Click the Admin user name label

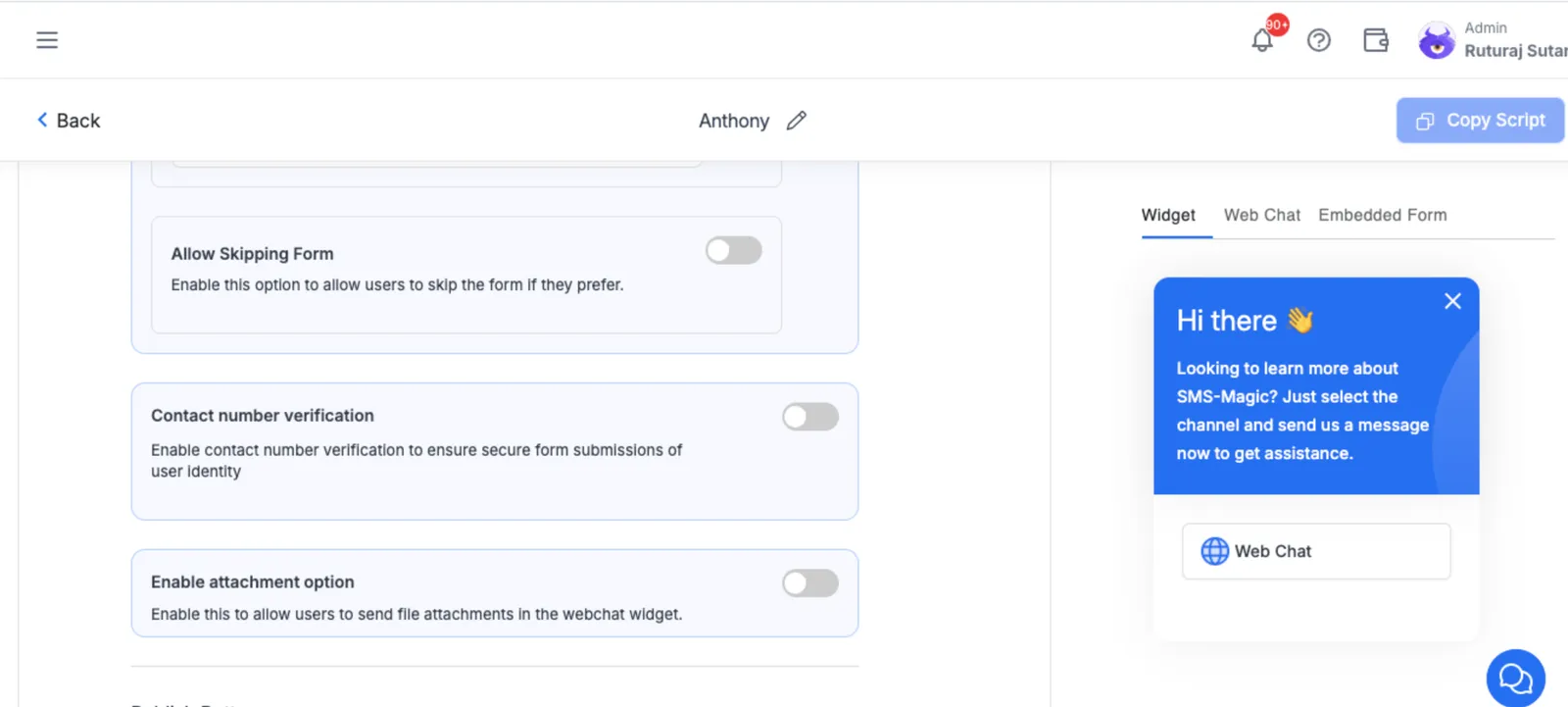(1486, 28)
